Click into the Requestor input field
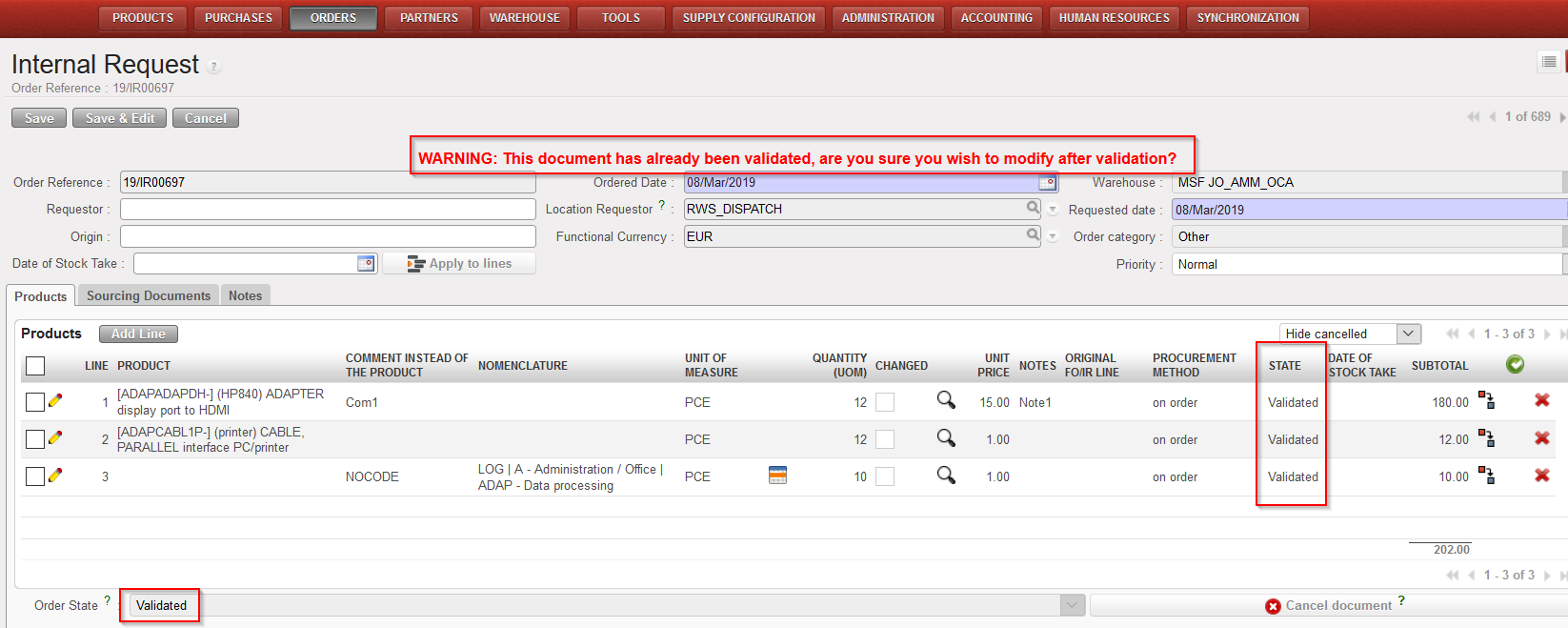The width and height of the screenshot is (1568, 628). click(328, 209)
